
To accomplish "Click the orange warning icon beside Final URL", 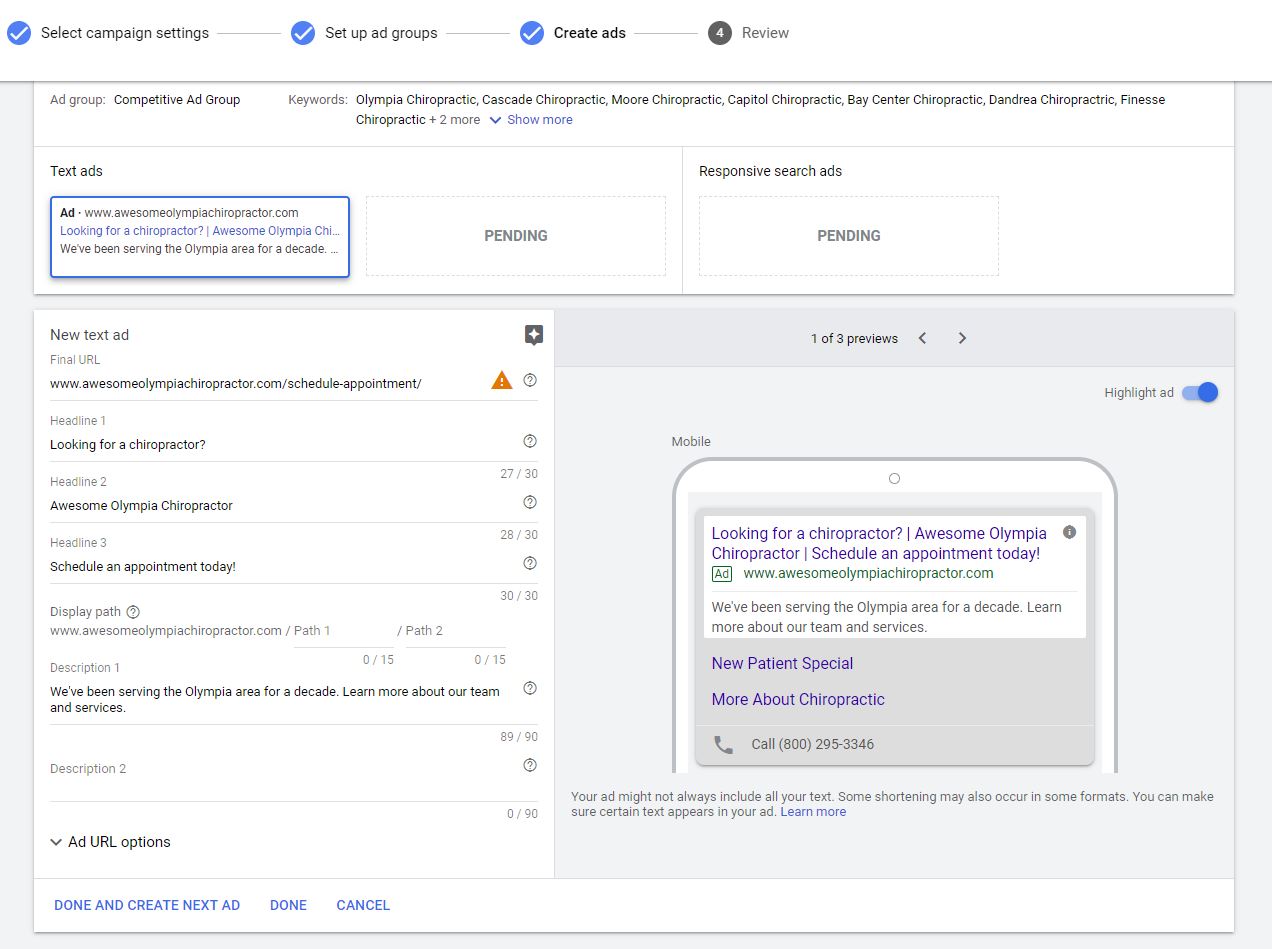I will pos(502,380).
